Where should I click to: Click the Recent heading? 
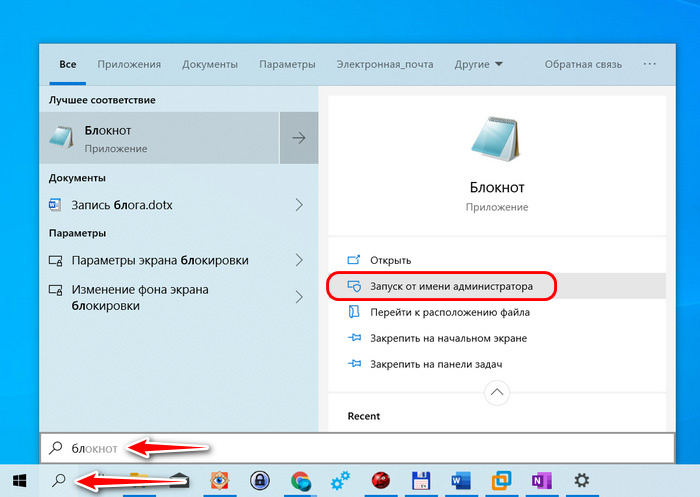tap(363, 416)
